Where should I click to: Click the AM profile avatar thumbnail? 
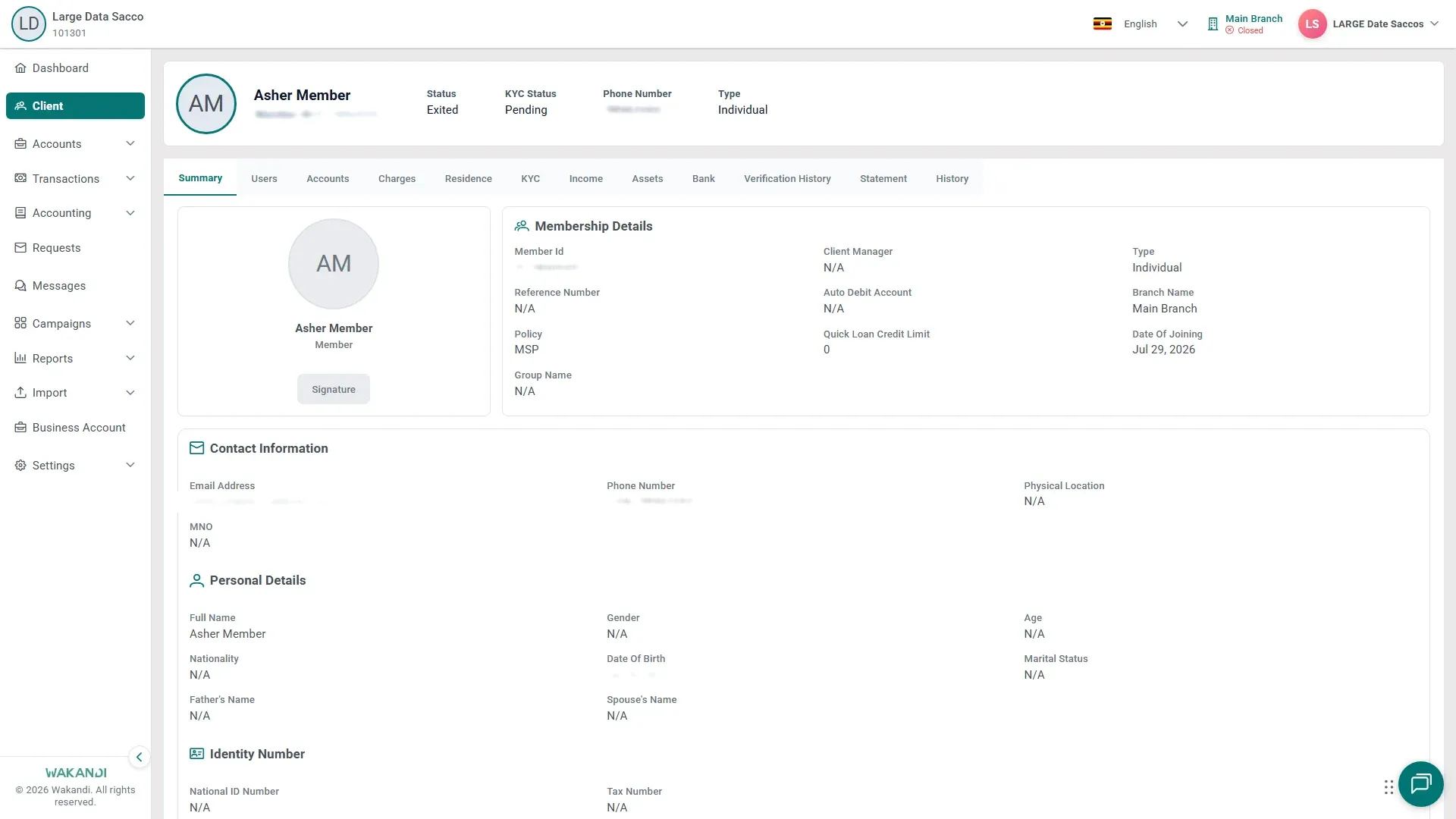point(206,104)
